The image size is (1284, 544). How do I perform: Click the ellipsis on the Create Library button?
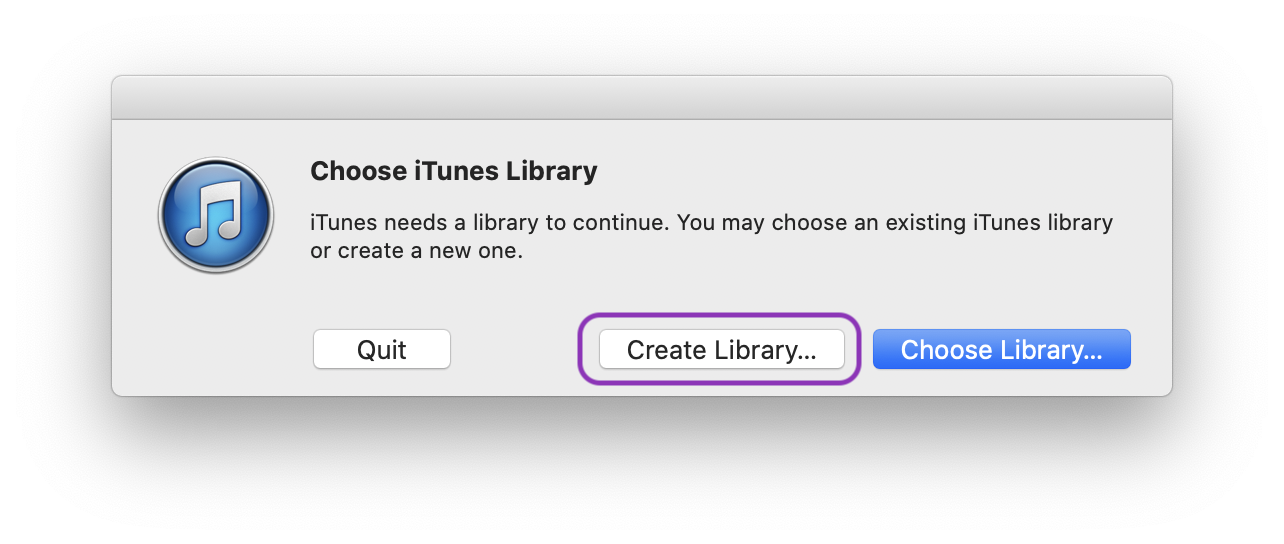805,352
